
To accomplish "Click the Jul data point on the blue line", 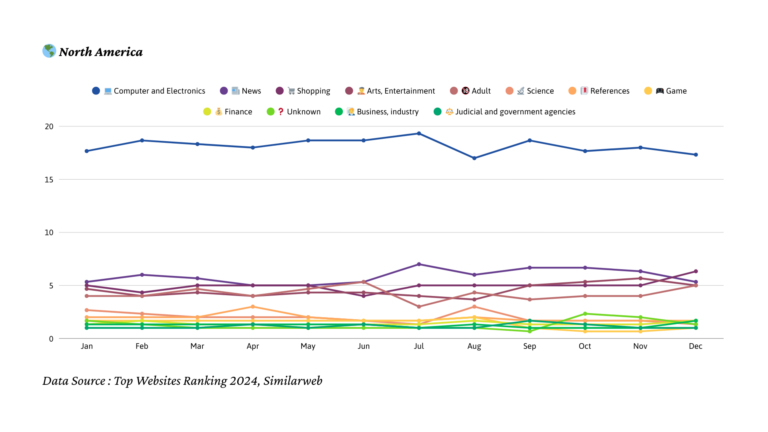I will point(418,134).
